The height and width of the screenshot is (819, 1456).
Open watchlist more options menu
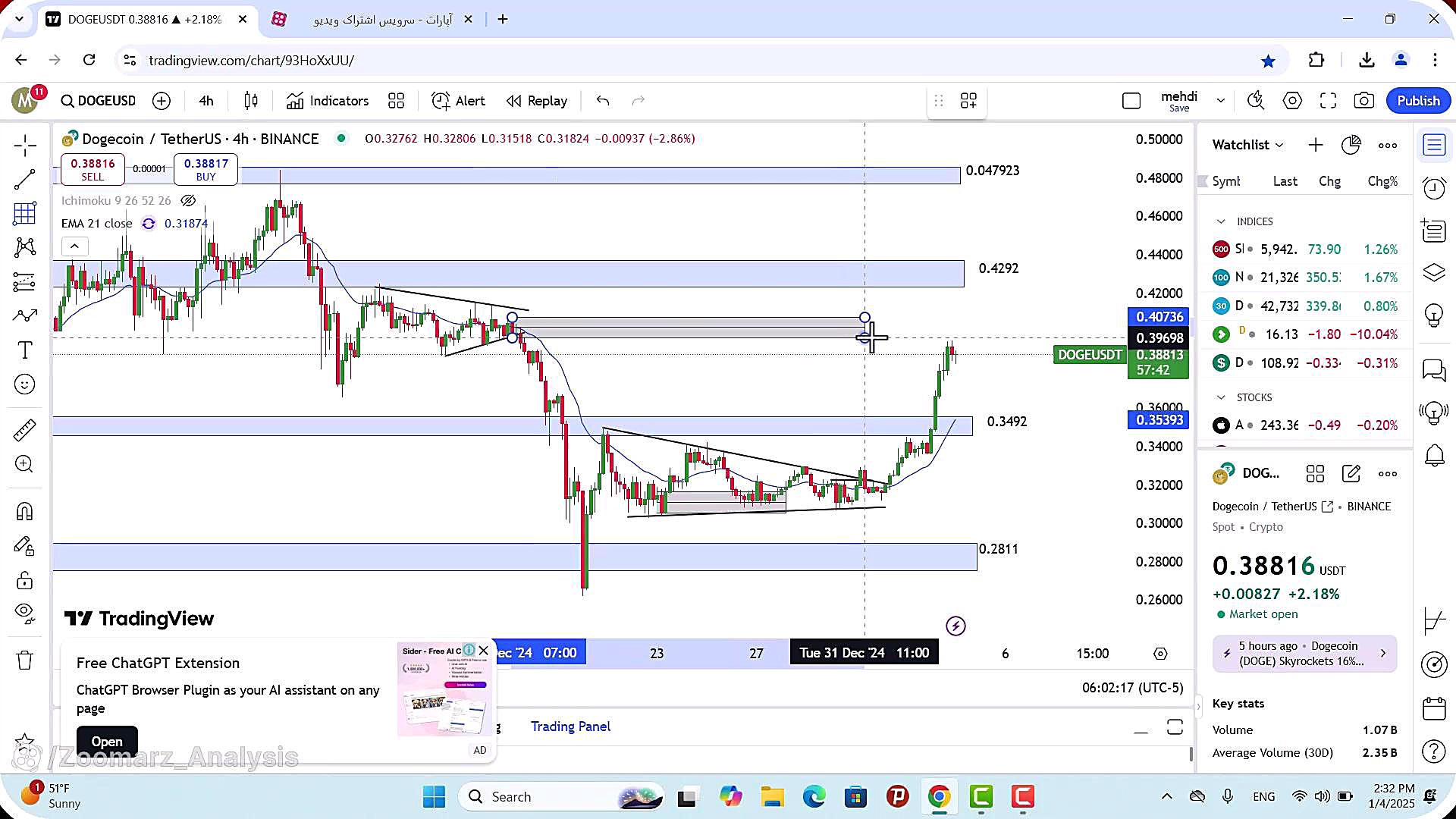(x=1388, y=145)
